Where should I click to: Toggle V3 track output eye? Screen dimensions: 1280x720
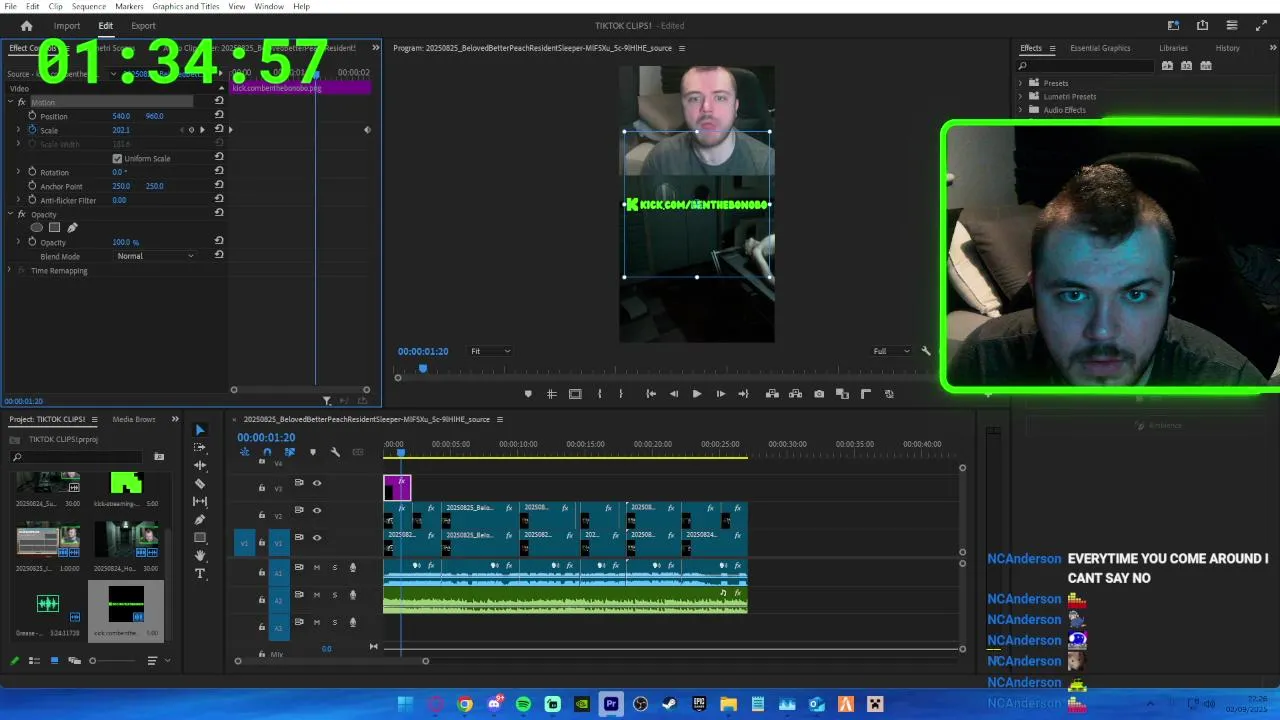click(317, 483)
